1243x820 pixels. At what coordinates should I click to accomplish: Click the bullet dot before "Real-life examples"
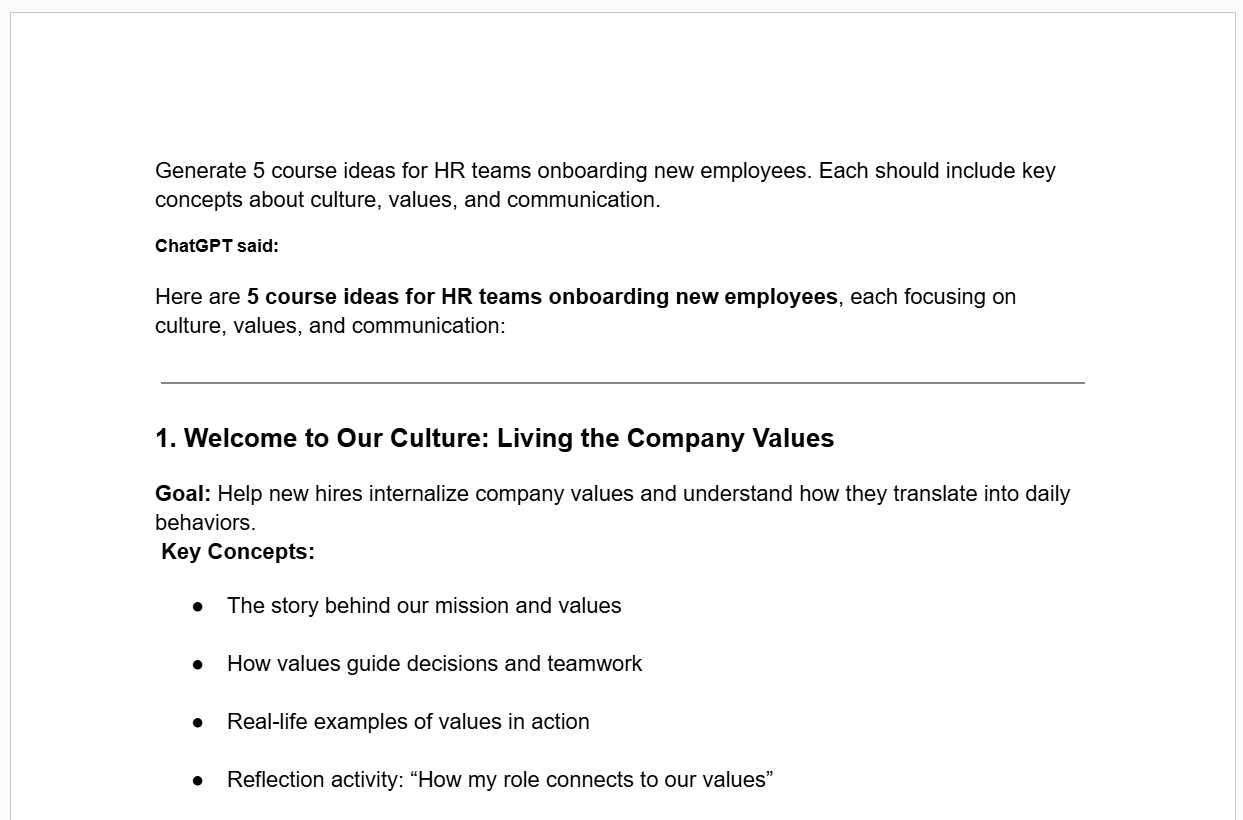pos(198,722)
